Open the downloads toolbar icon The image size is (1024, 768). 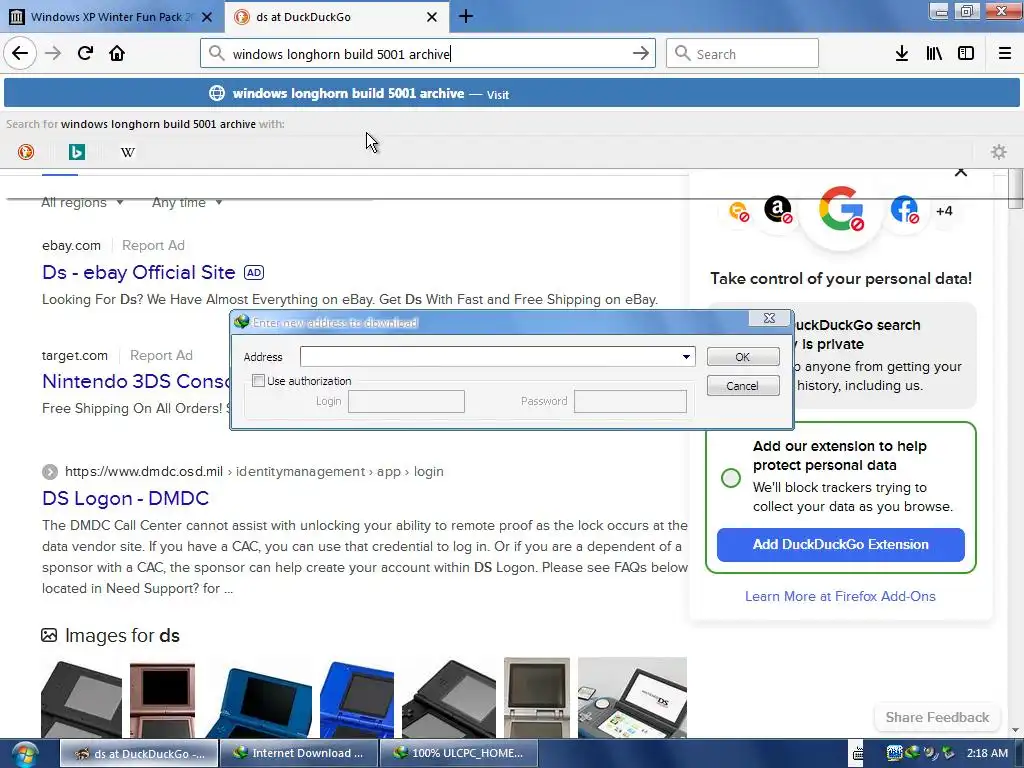902,53
